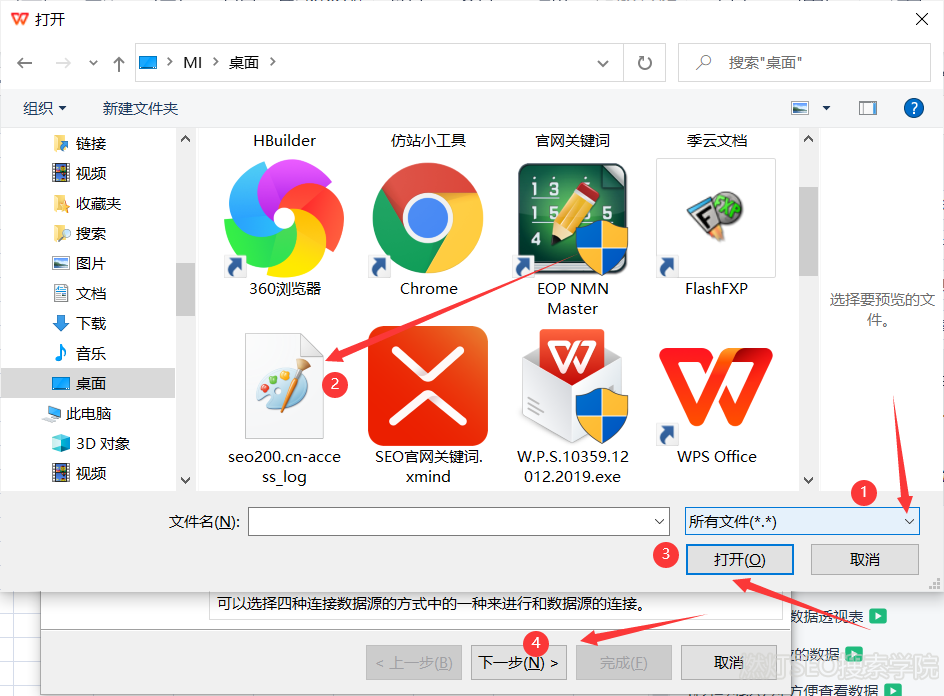Expand the recent locations dropdown arrow
The image size is (944, 696).
pos(93,63)
